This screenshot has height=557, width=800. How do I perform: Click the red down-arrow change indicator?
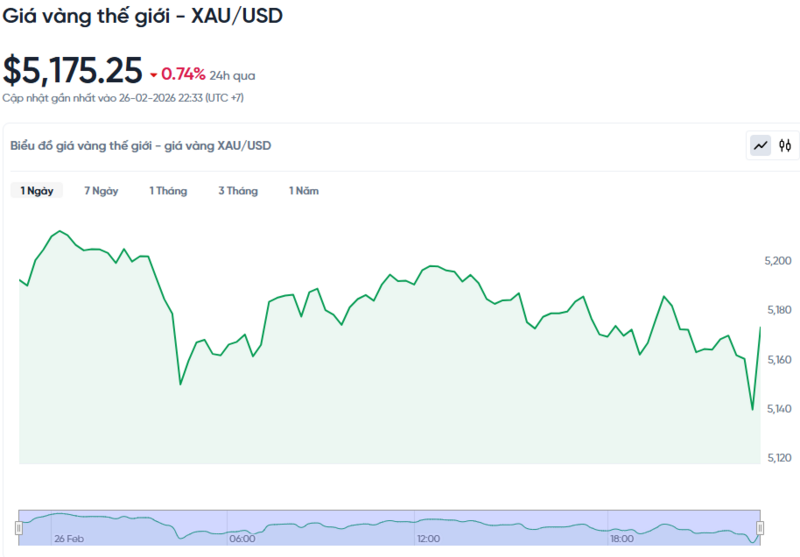pos(153,74)
